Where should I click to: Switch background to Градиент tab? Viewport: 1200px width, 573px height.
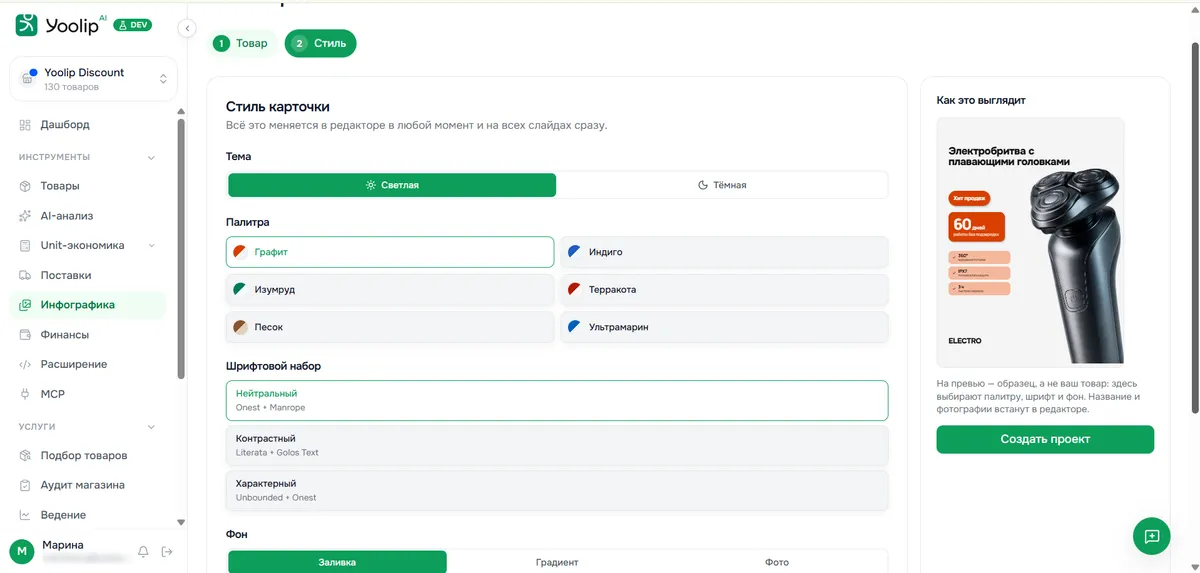[557, 562]
